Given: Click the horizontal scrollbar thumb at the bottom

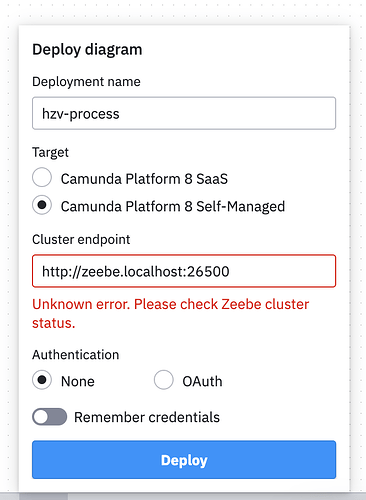Looking at the screenshot, I should pyautogui.click(x=43, y=497).
